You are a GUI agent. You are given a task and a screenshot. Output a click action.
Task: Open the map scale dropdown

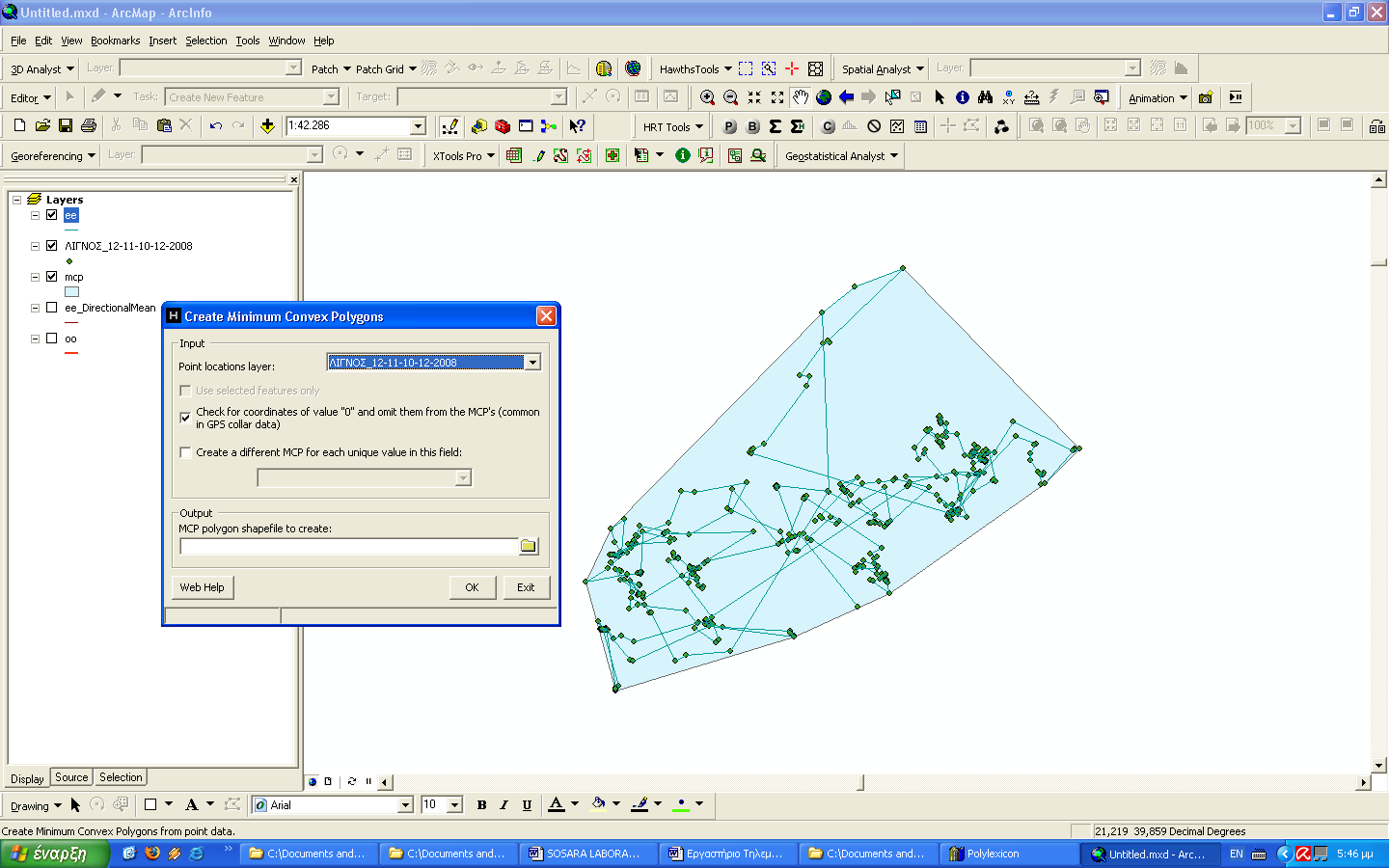click(x=418, y=126)
